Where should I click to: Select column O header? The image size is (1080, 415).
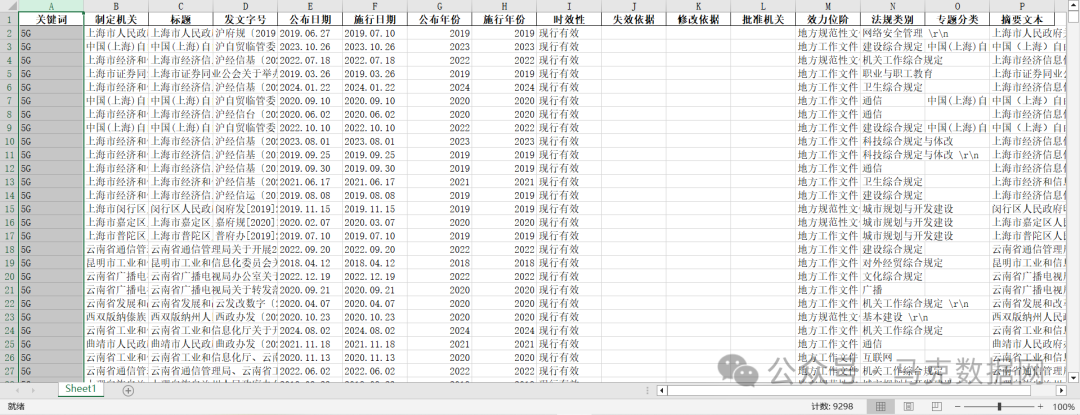(957, 6)
